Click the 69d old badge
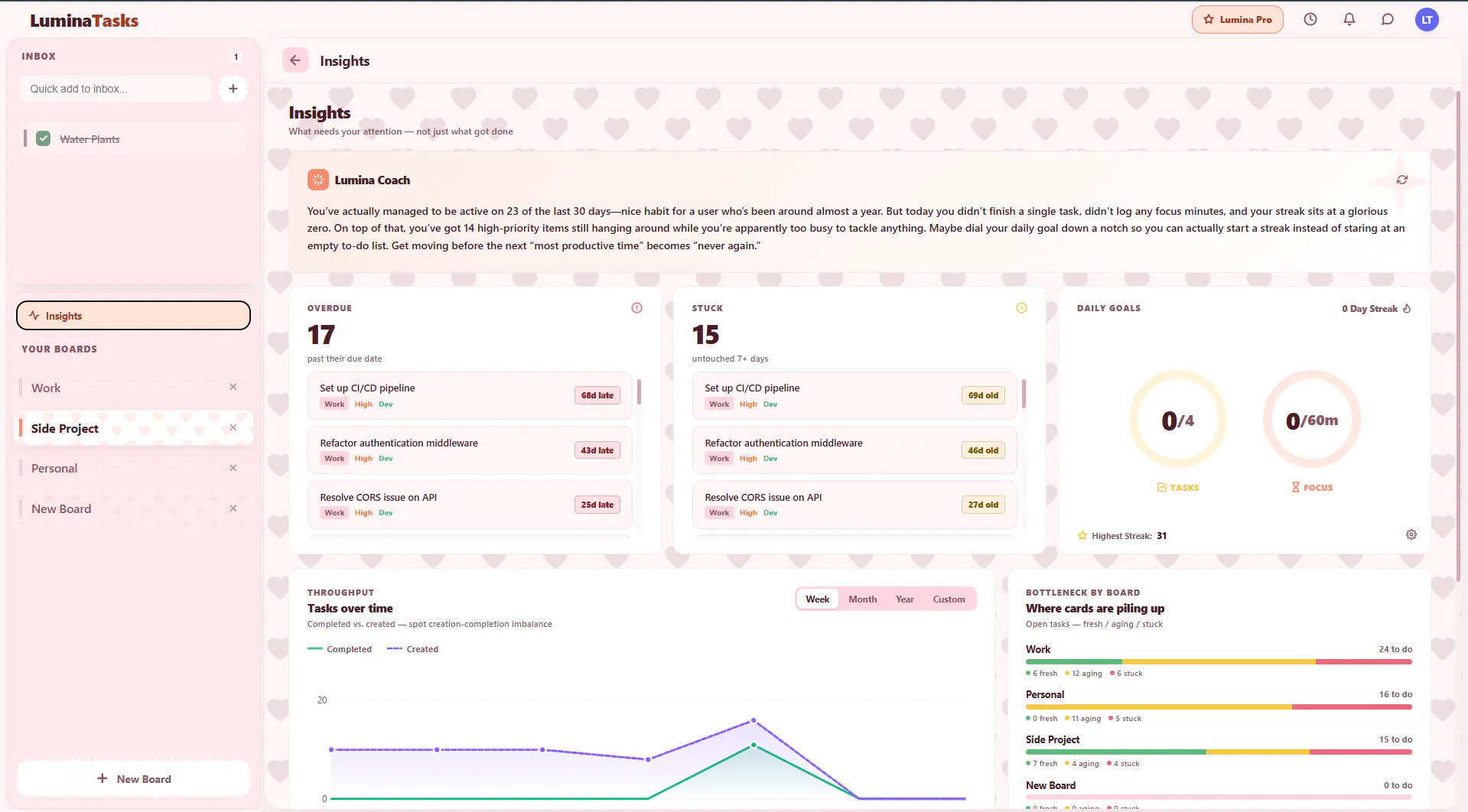Screen dimensions: 1468x812 tap(983, 395)
